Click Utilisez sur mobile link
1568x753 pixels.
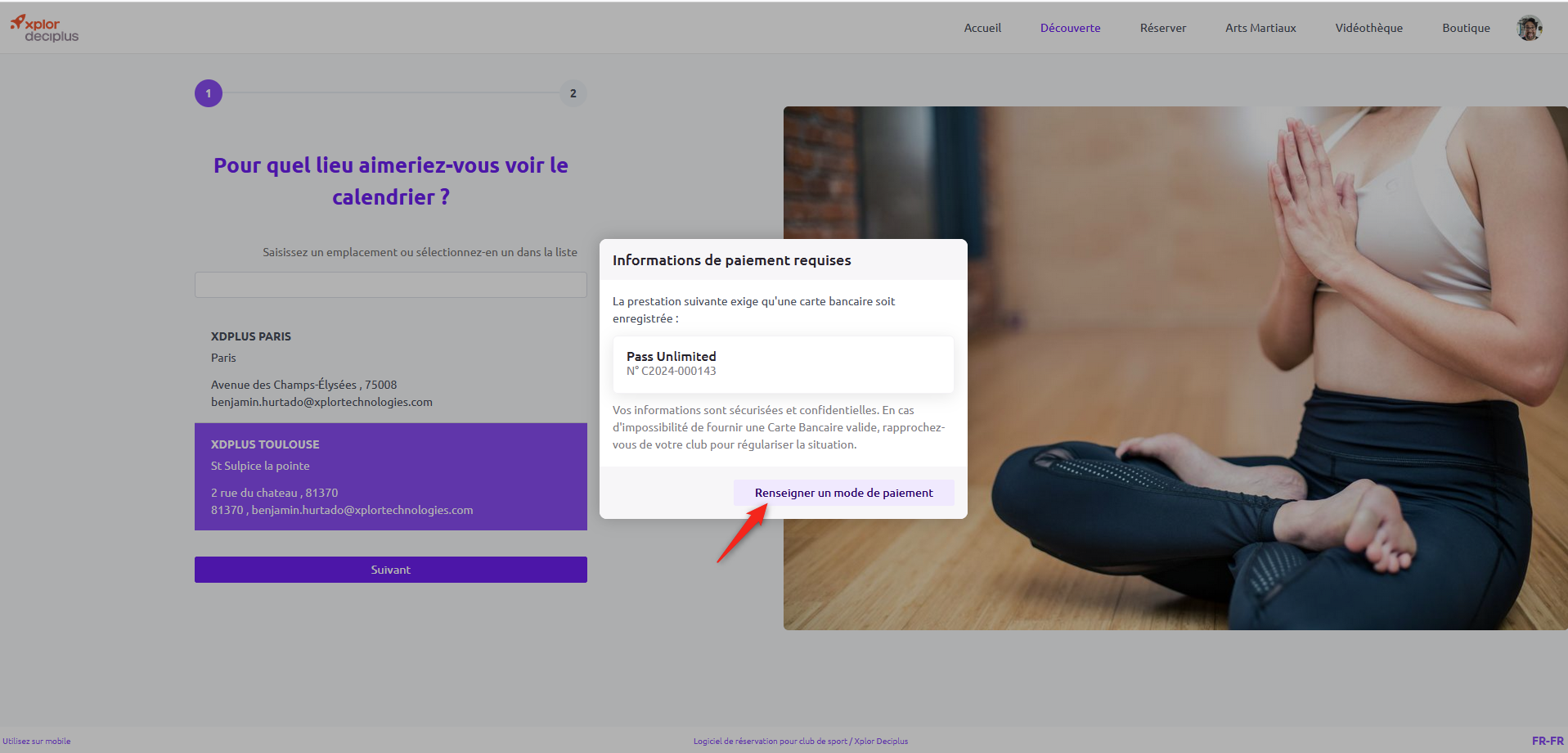[x=37, y=742]
